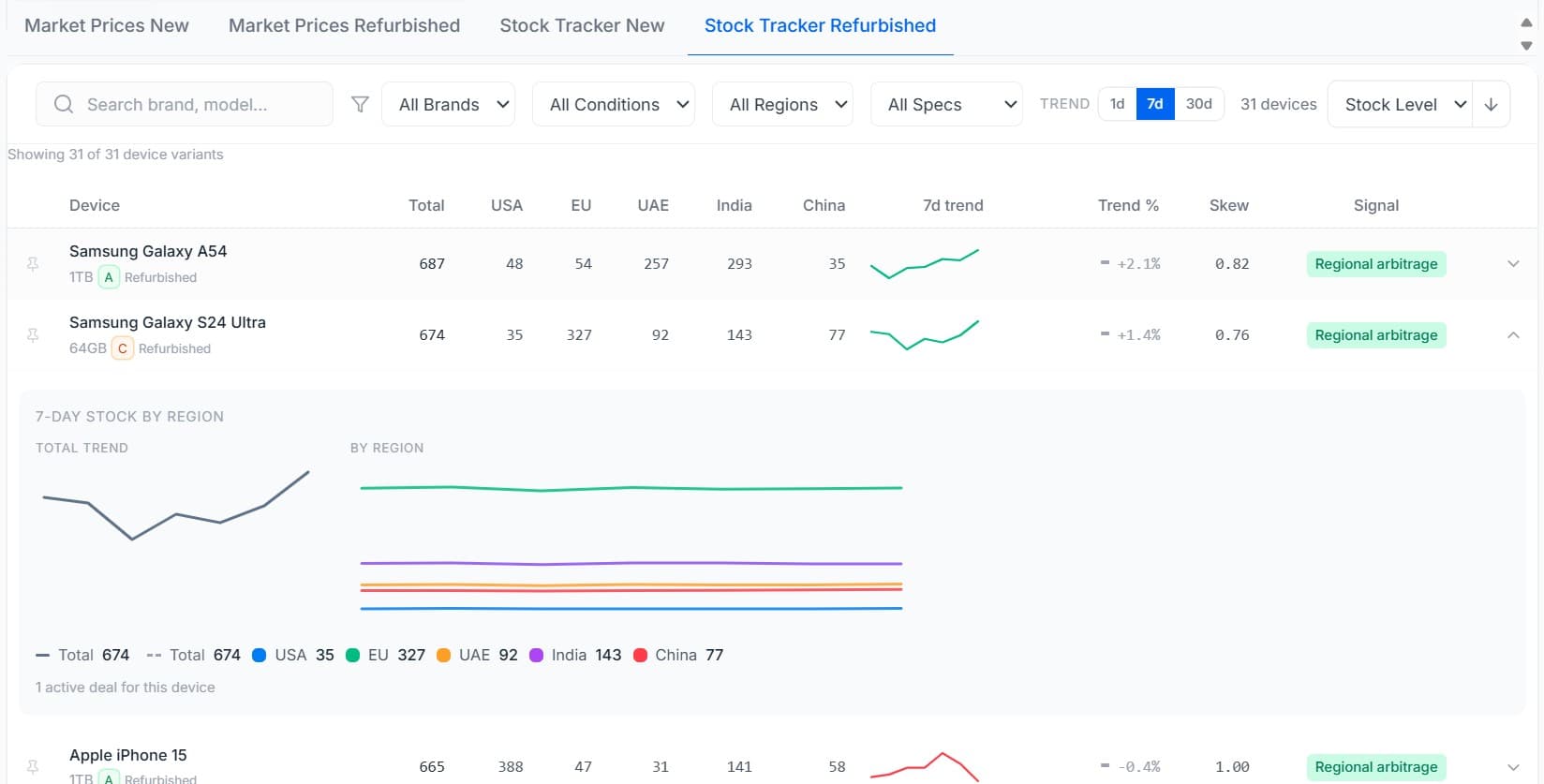Click the Total column header
Screen dimensions: 1544x784
tap(426, 205)
